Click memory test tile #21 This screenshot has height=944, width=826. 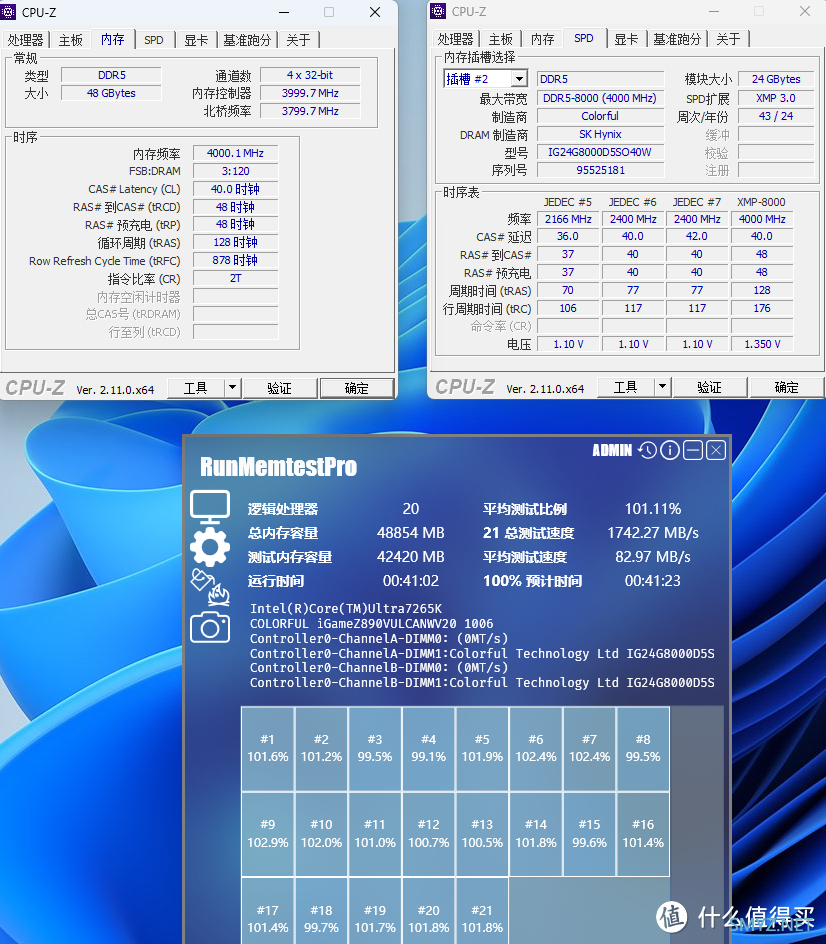[x=482, y=911]
